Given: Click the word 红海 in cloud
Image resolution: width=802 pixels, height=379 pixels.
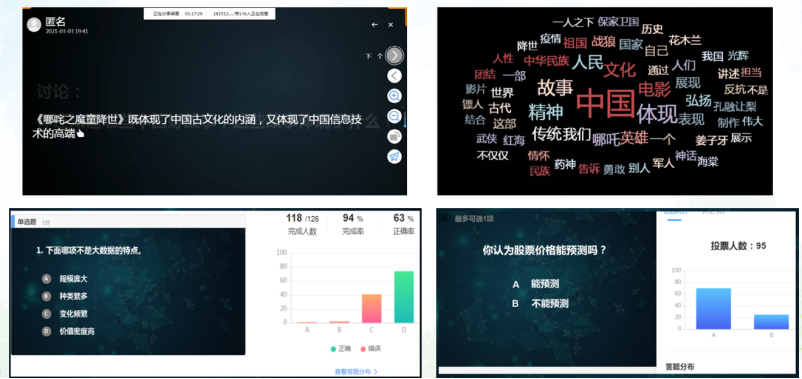Looking at the screenshot, I should coord(514,140).
